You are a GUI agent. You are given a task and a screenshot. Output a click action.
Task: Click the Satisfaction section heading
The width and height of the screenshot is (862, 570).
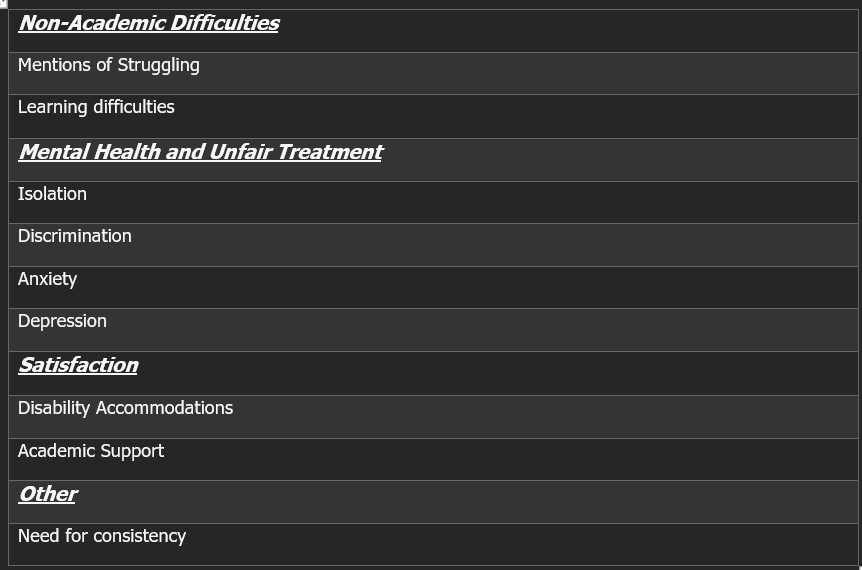(x=78, y=365)
